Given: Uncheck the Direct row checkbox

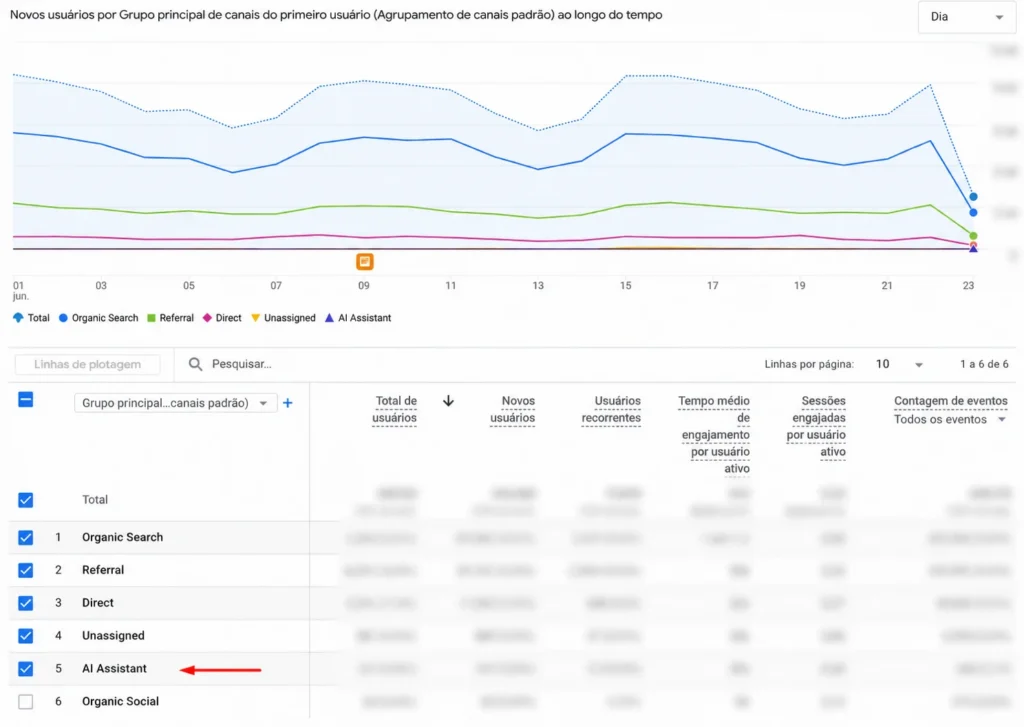Looking at the screenshot, I should coord(25,603).
